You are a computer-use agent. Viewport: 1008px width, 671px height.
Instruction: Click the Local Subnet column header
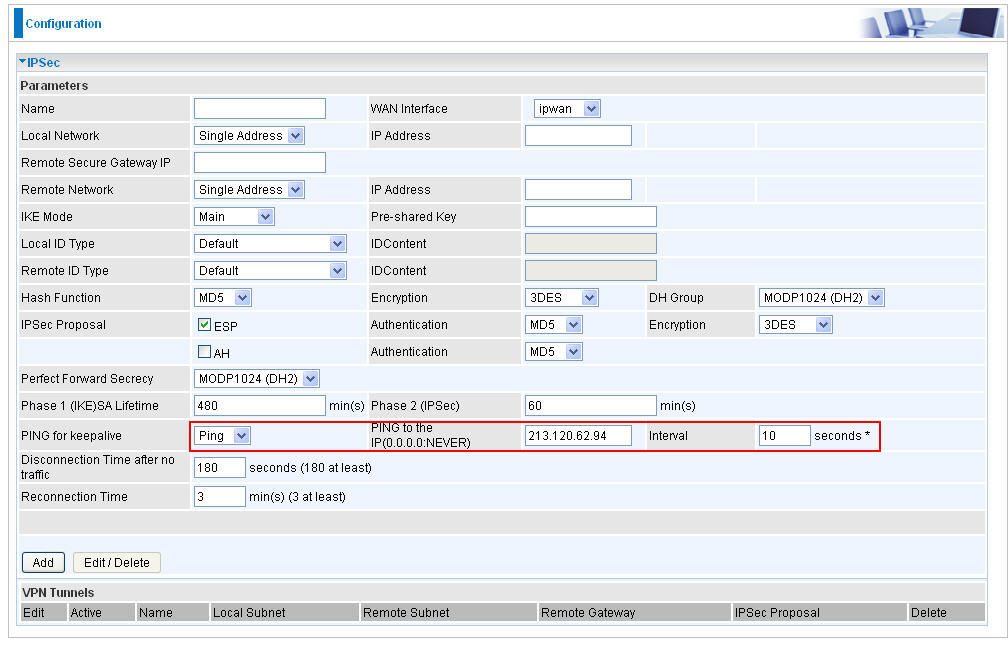[x=249, y=613]
